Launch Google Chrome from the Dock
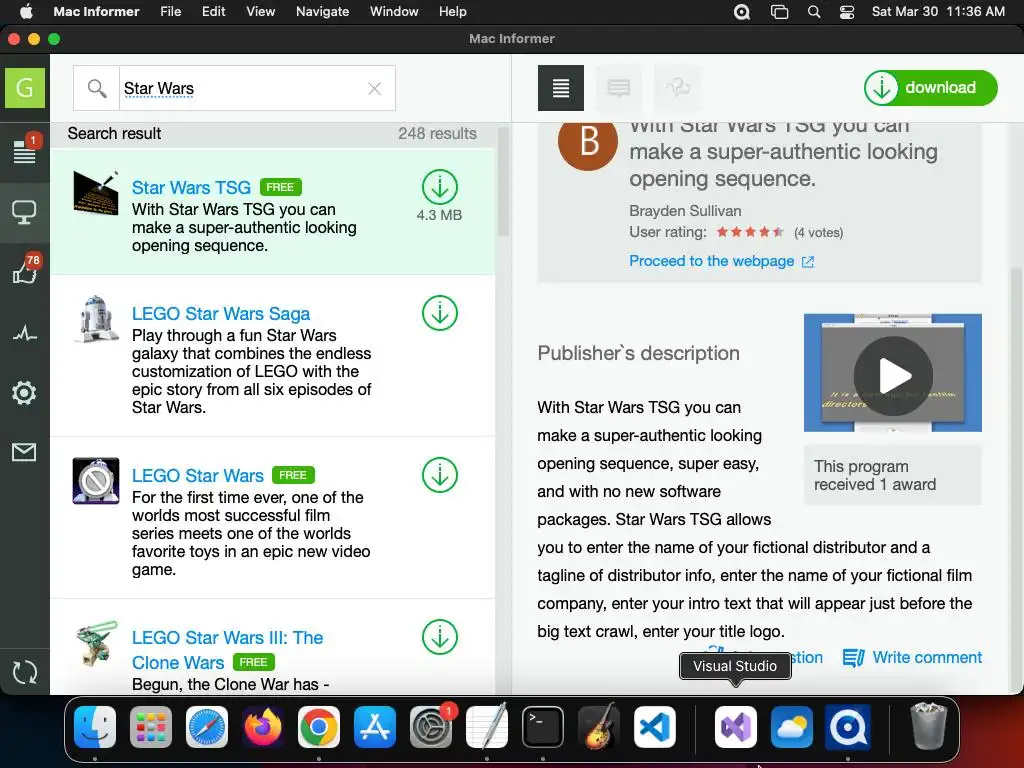 pos(319,727)
